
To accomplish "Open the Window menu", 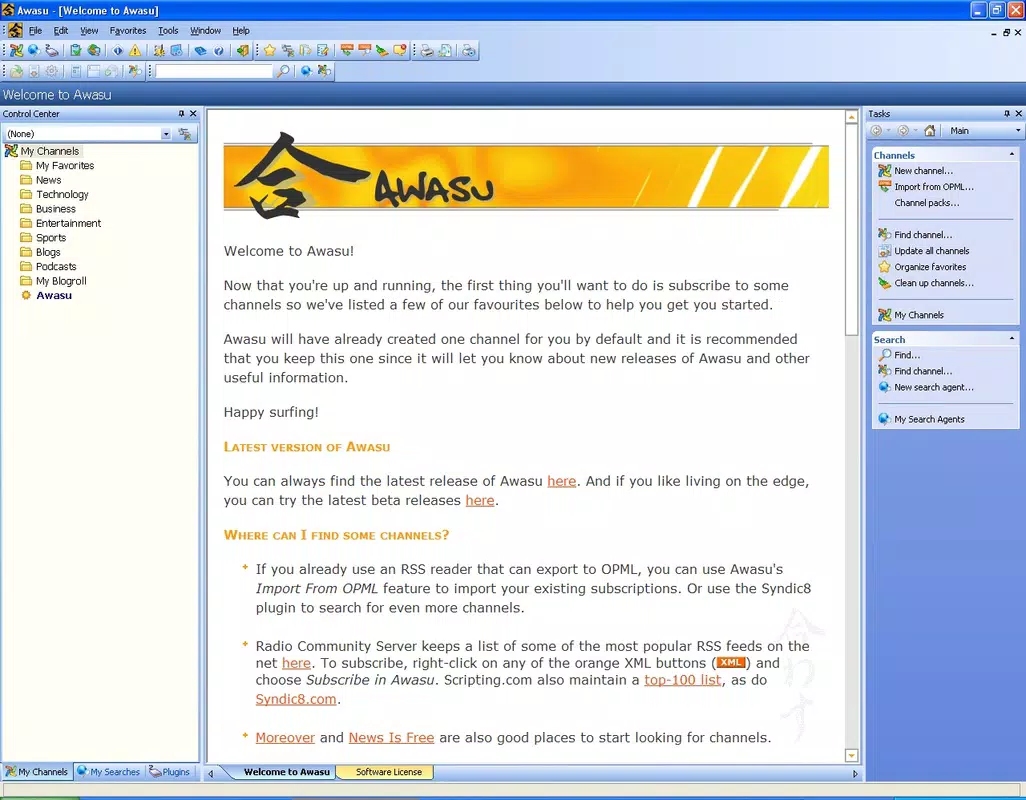I will click(205, 30).
